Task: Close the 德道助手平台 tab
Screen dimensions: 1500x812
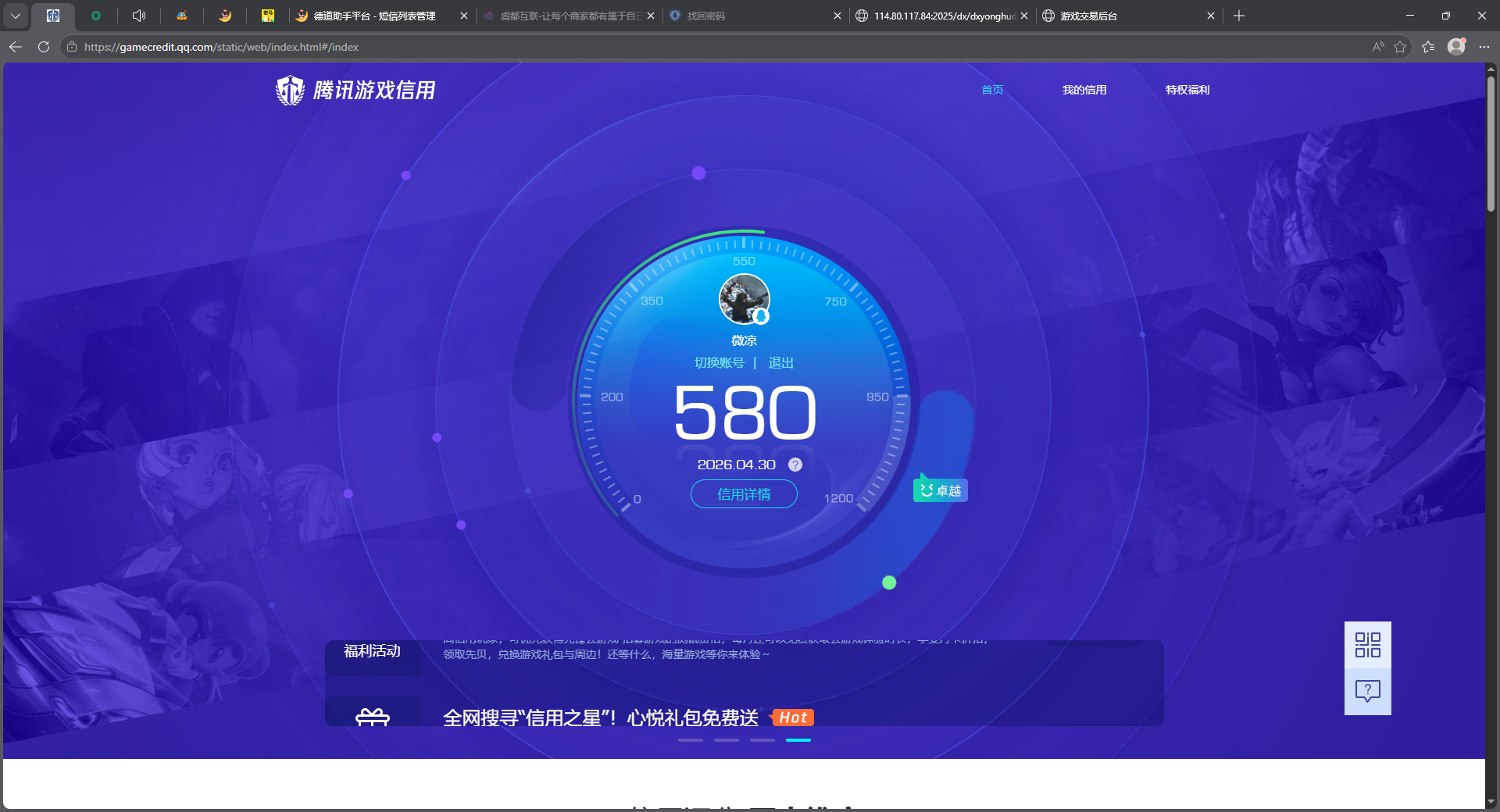Action: [x=464, y=16]
